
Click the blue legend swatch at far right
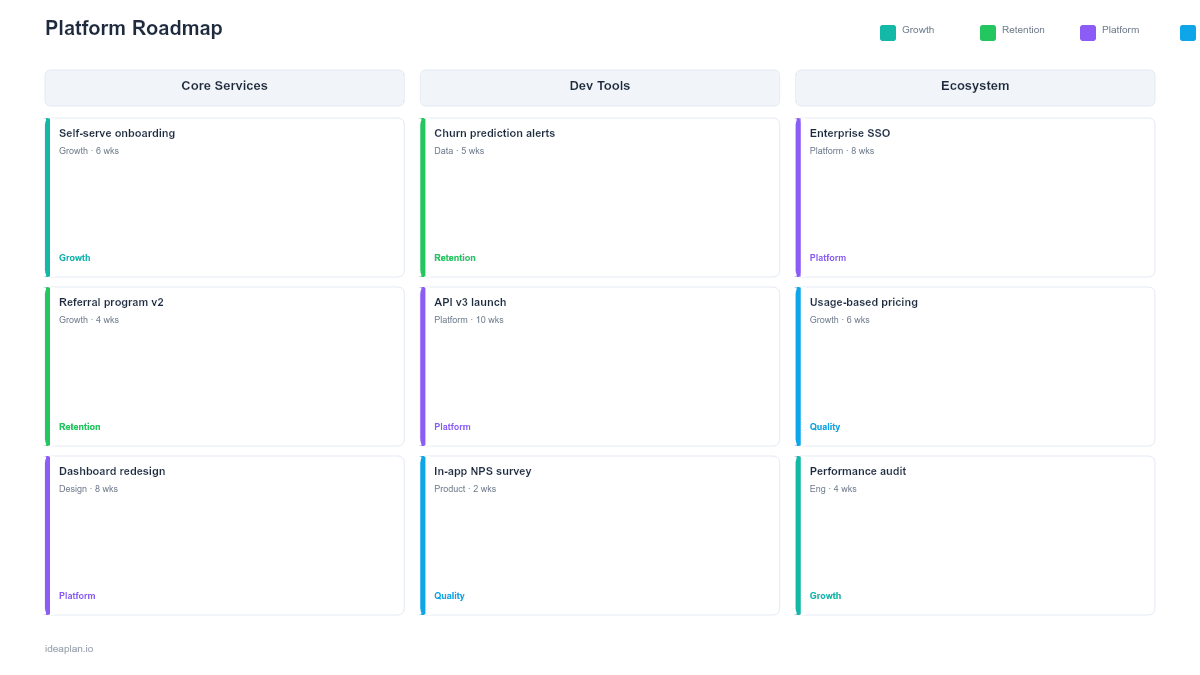point(1186,32)
